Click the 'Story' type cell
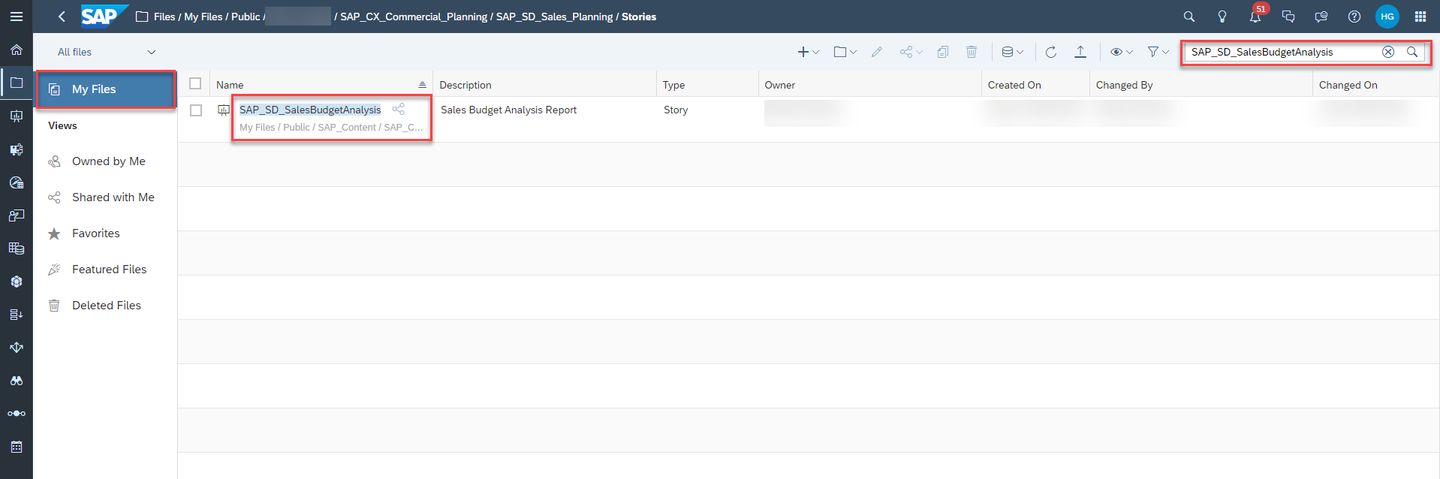 [x=676, y=110]
